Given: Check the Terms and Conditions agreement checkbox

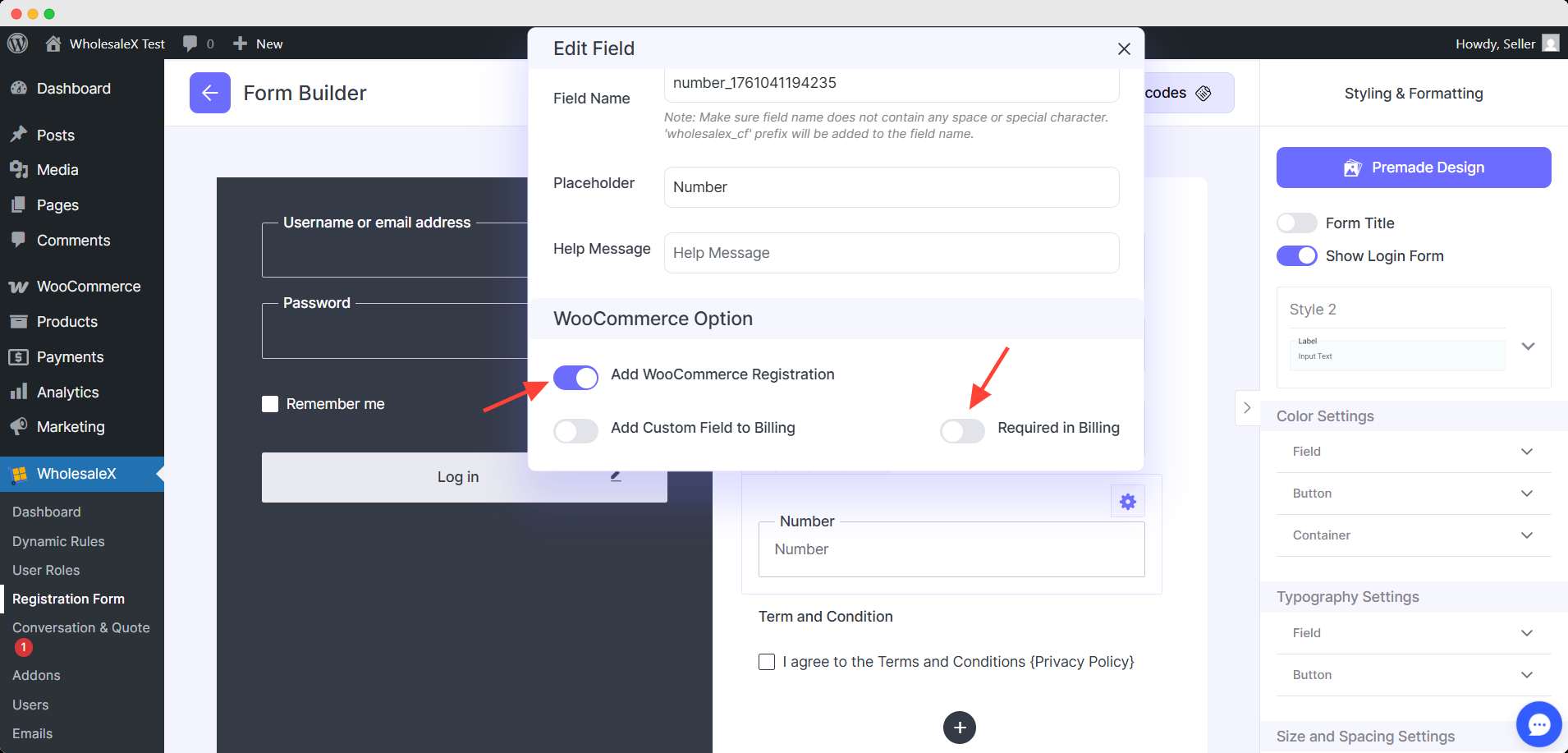Looking at the screenshot, I should click(x=767, y=662).
